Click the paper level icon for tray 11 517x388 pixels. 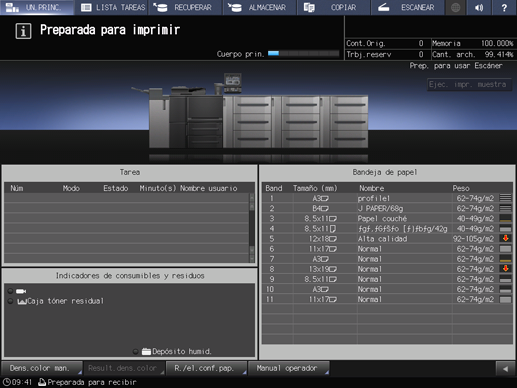point(505,299)
